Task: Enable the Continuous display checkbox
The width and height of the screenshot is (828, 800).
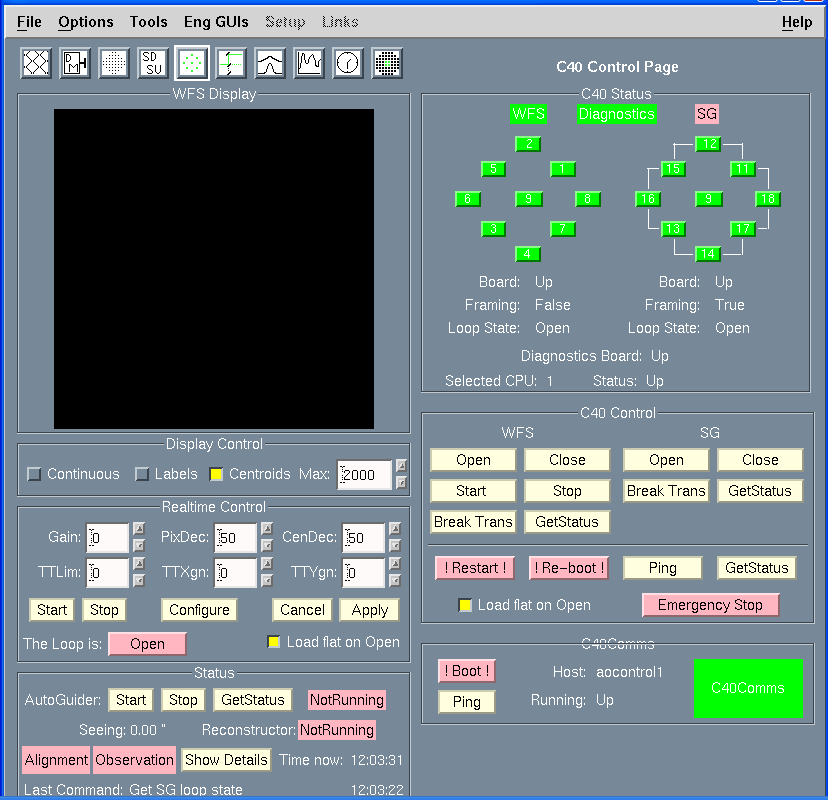Action: [x=35, y=474]
